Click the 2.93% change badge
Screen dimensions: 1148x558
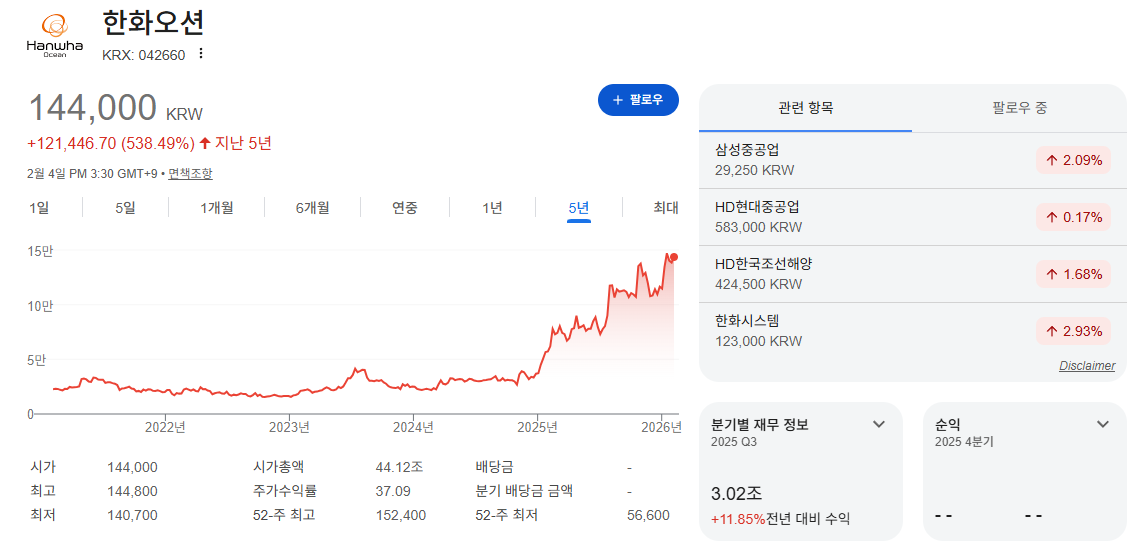pyautogui.click(x=1073, y=332)
